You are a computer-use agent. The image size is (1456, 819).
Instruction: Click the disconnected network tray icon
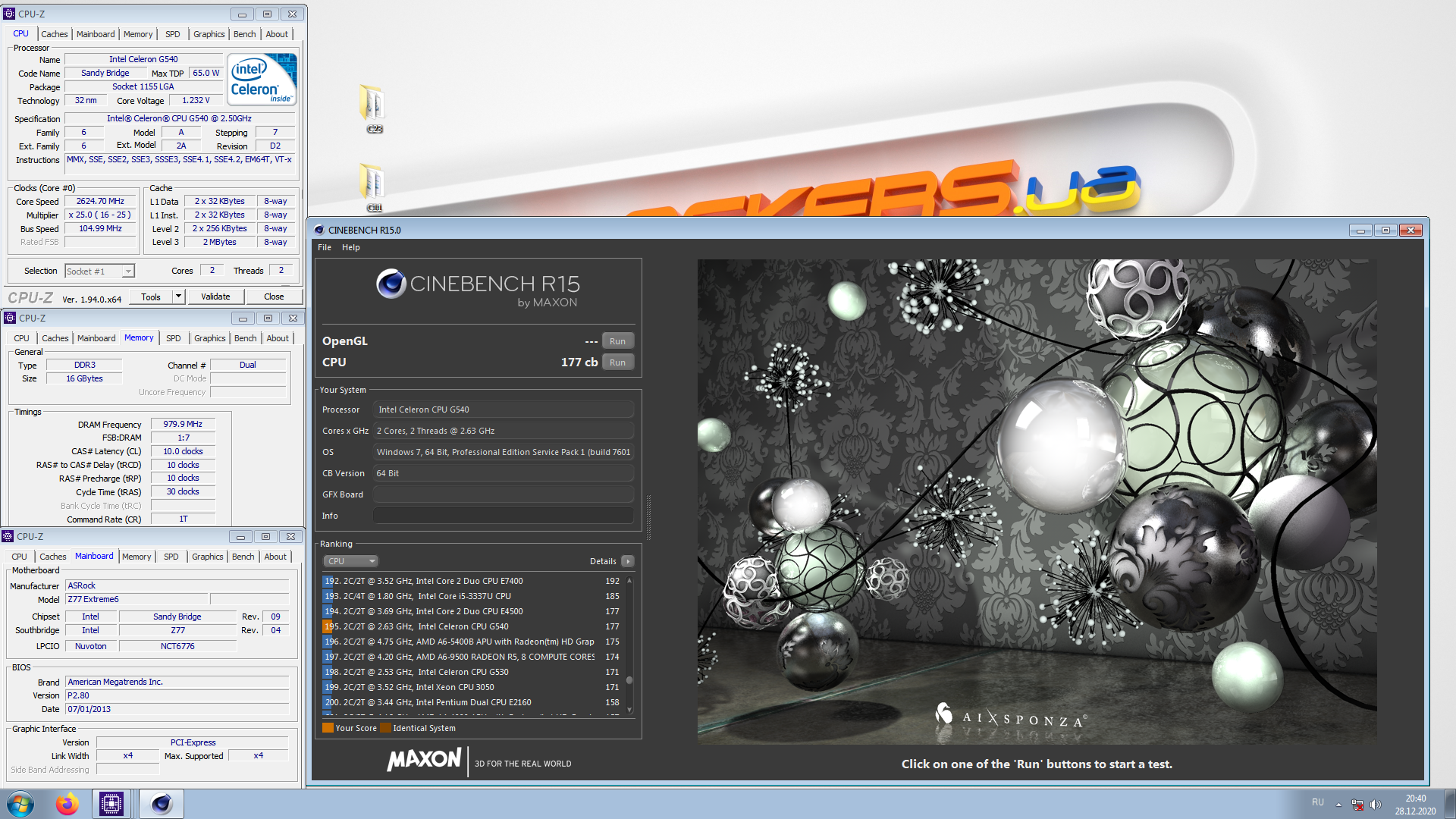point(1357,804)
